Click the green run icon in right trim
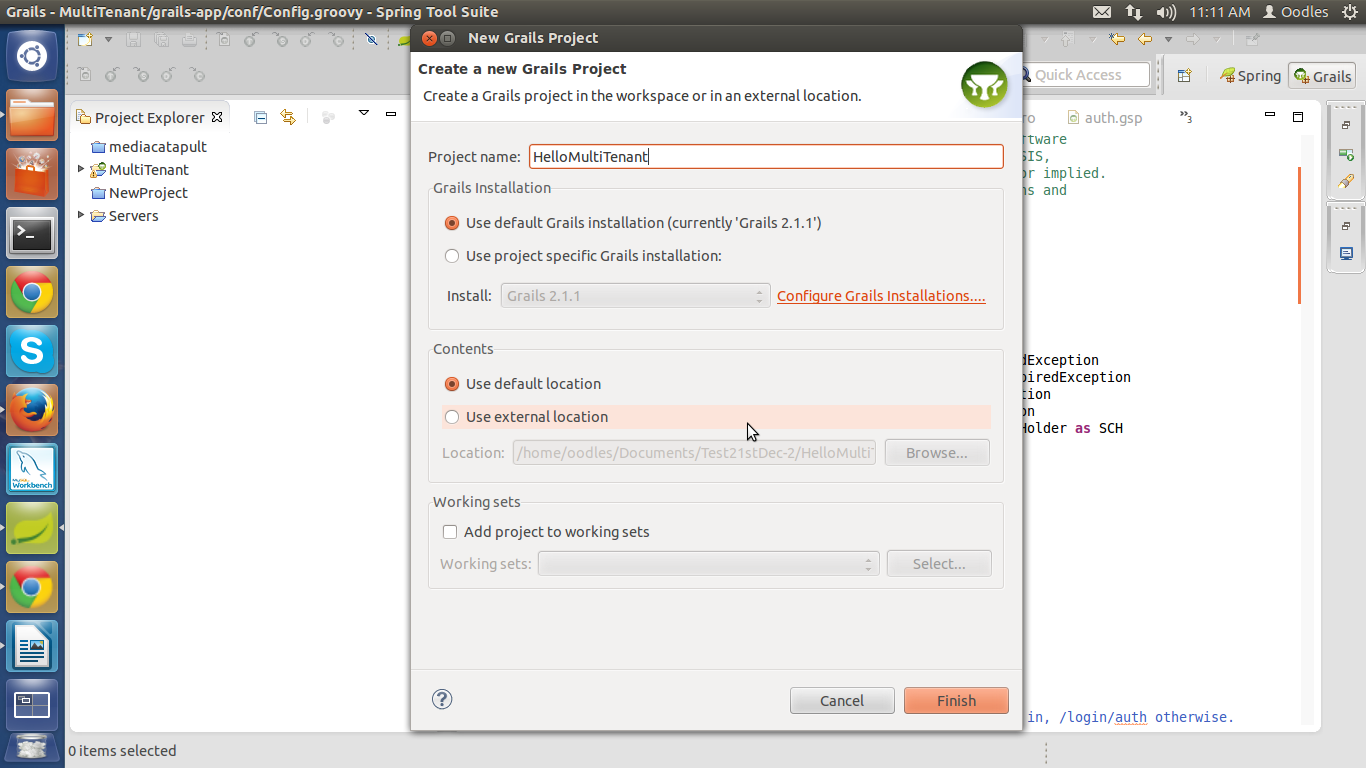The image size is (1366, 768). [1346, 154]
